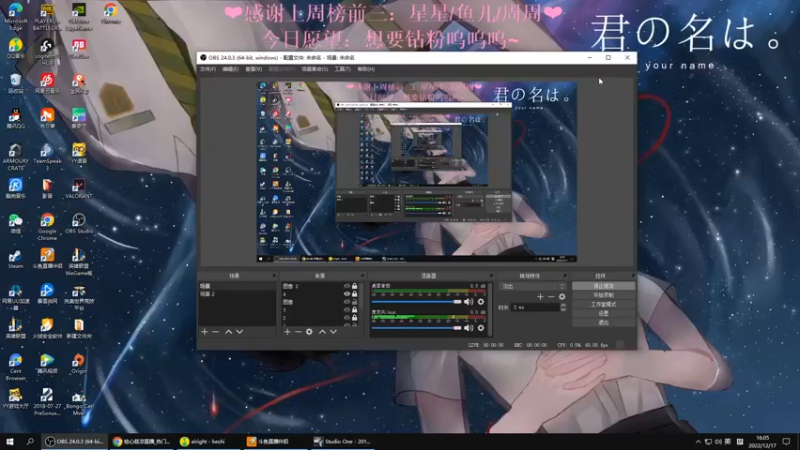Click the 麦克风/Aux volume slider
Image resolution: width=800 pixels, height=450 pixels.
coord(416,328)
